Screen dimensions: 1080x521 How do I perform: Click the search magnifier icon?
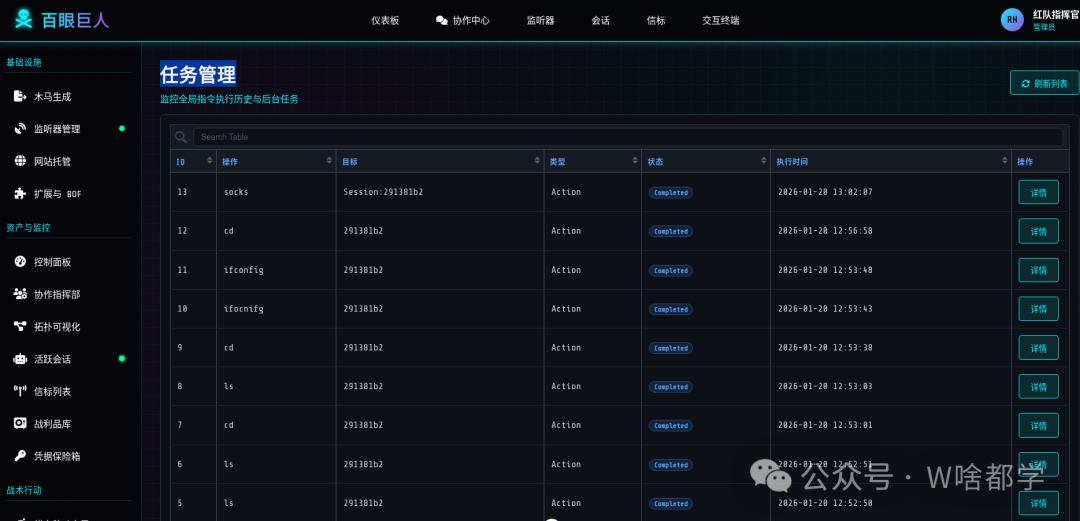click(x=181, y=137)
